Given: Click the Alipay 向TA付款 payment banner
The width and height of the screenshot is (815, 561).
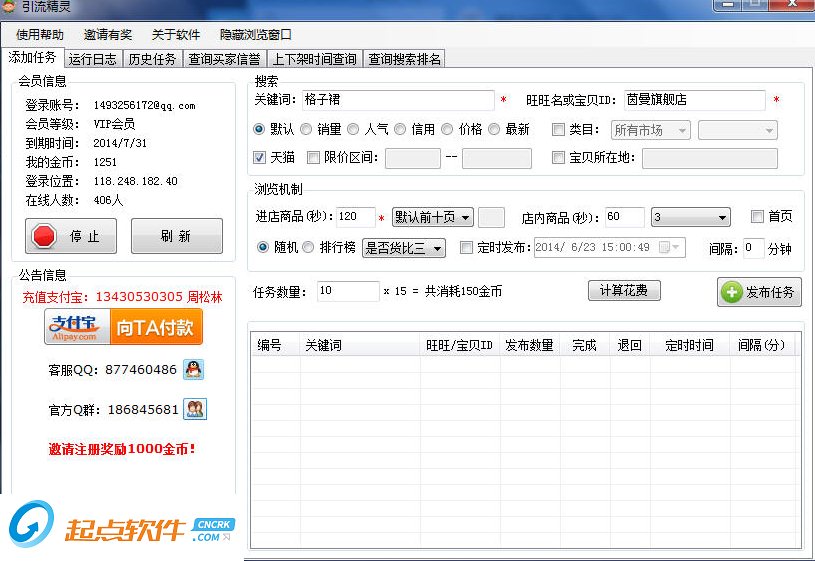Looking at the screenshot, I should [x=123, y=327].
